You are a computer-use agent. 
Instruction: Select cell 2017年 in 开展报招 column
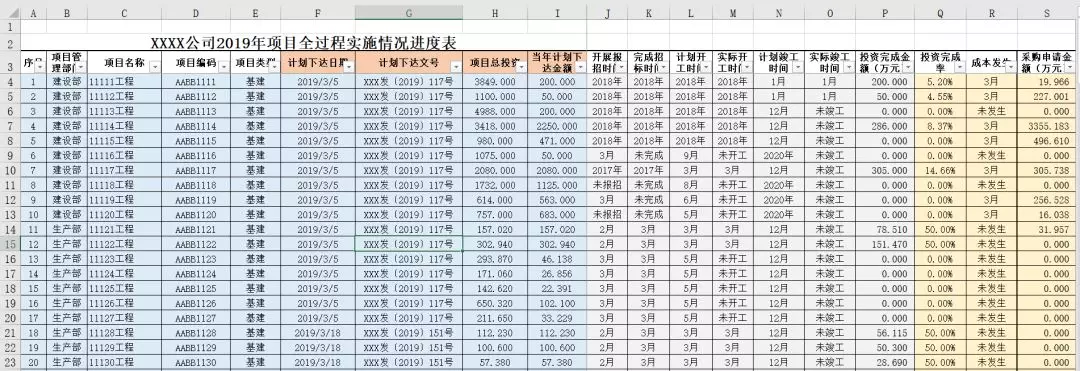click(x=607, y=171)
